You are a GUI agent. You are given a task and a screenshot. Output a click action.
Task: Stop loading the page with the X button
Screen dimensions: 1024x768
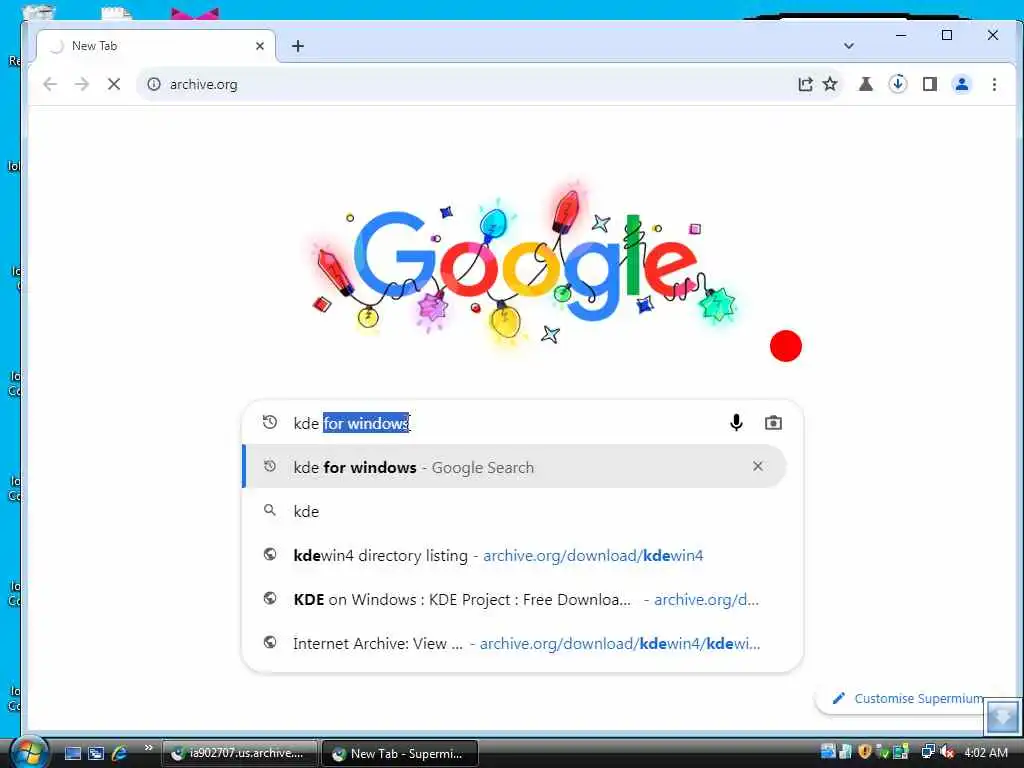coord(114,84)
